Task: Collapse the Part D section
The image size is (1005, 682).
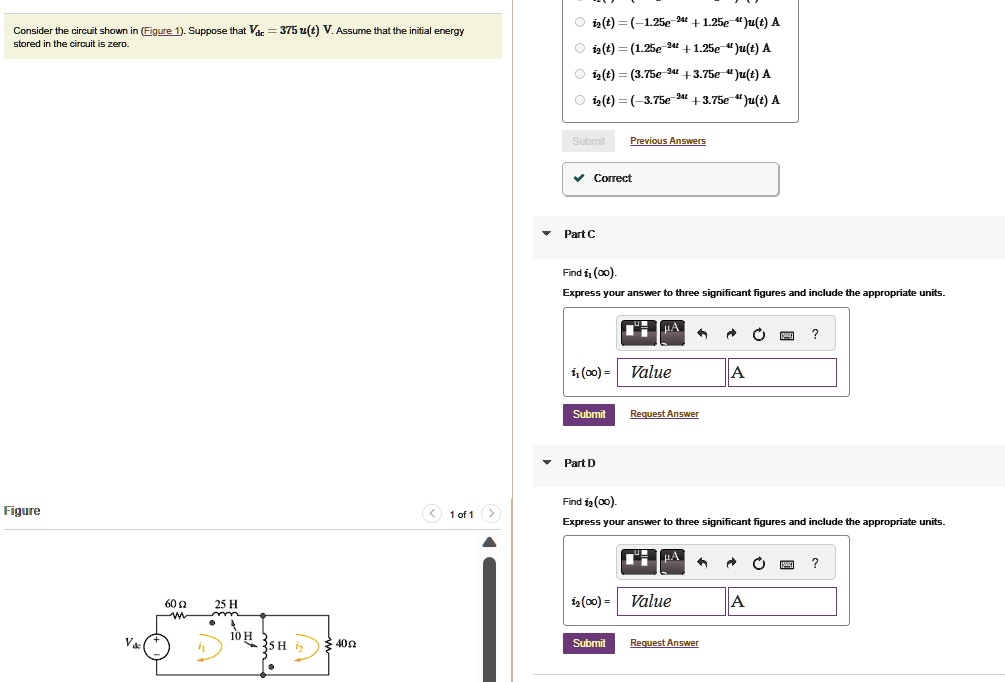Action: pos(547,462)
